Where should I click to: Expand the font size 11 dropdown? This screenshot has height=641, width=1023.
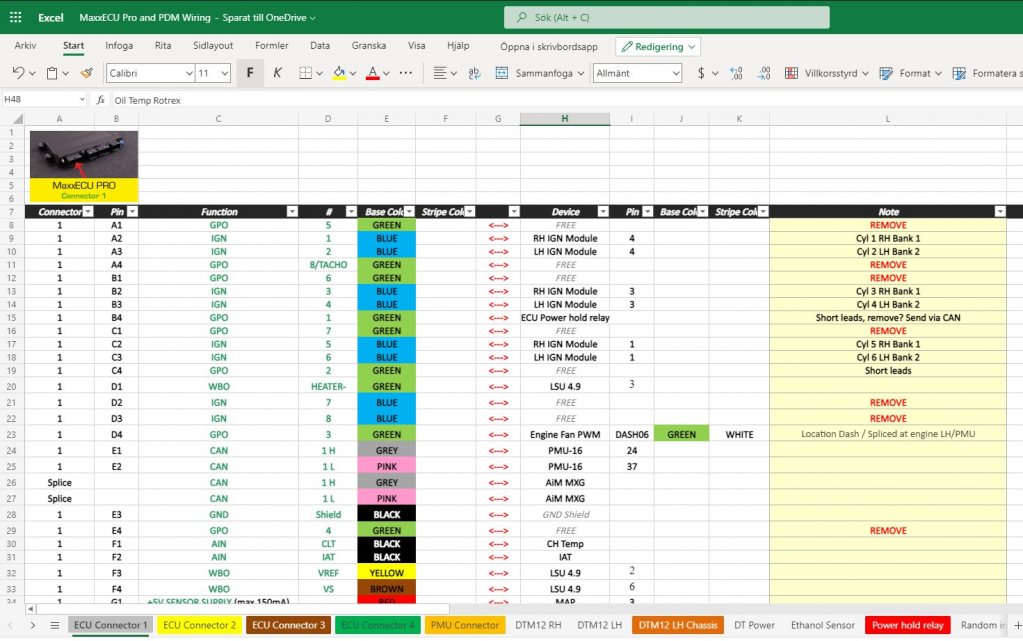(224, 73)
